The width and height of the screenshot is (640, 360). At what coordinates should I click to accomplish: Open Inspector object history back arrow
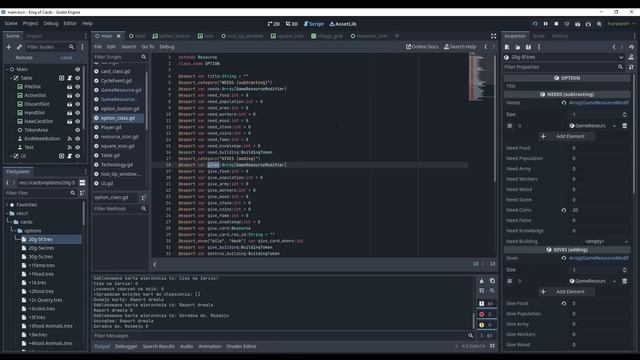coord(614,47)
